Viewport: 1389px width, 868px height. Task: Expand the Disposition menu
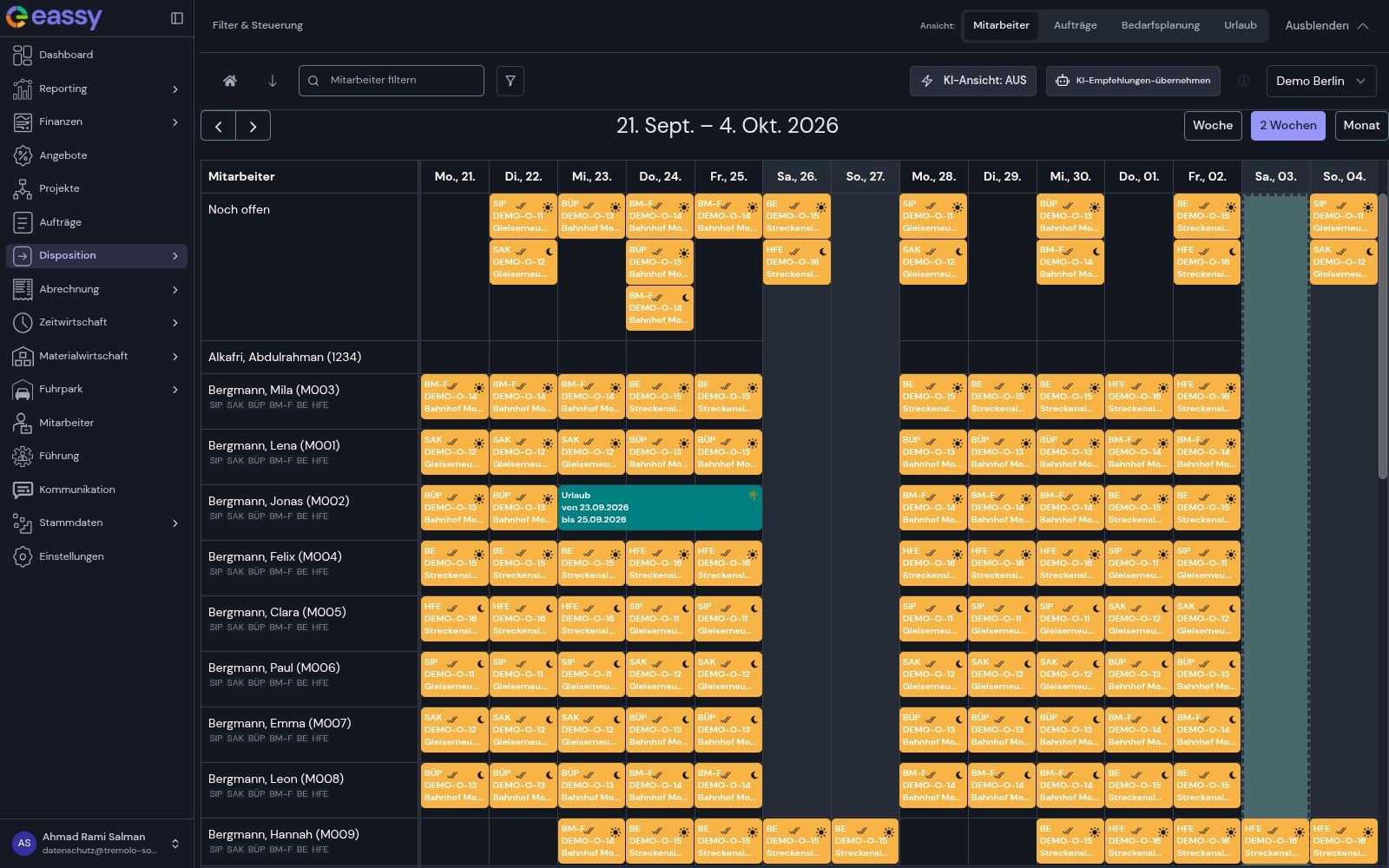point(96,255)
